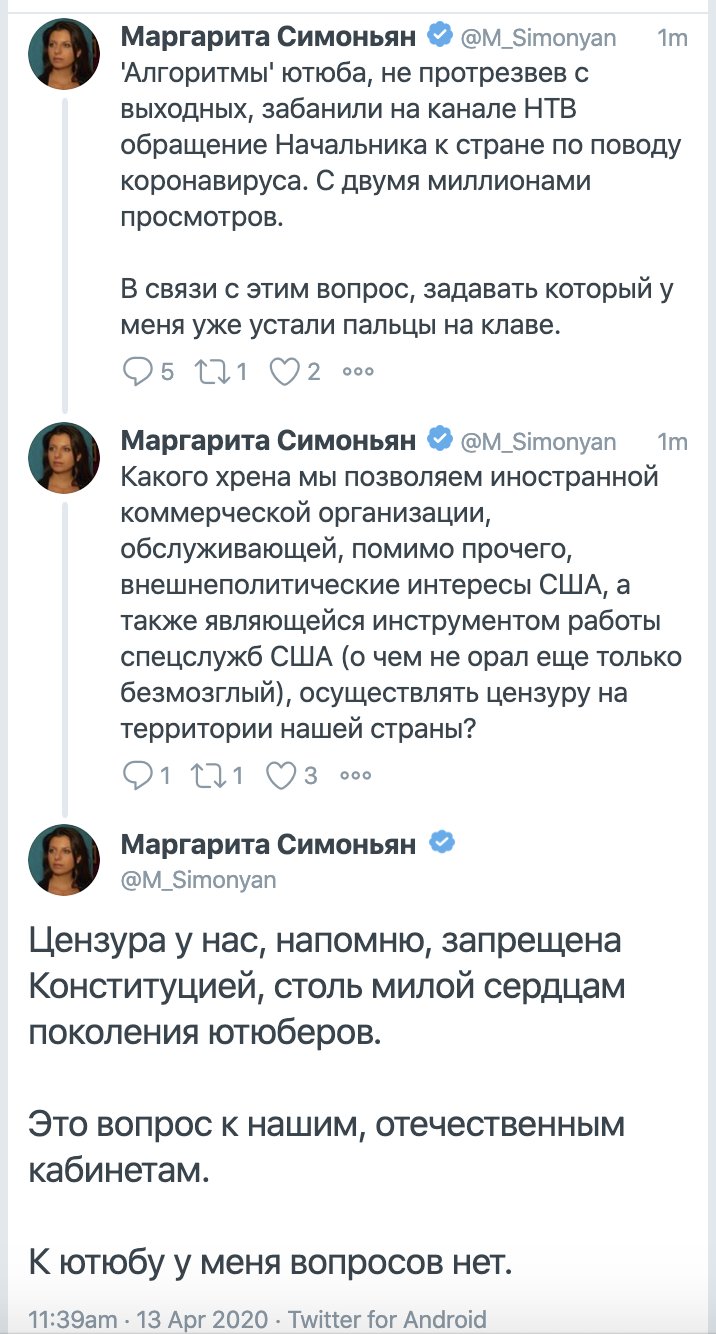This screenshot has width=716, height=1334.
Task: Open more options on the second tweet
Action: (x=356, y=774)
